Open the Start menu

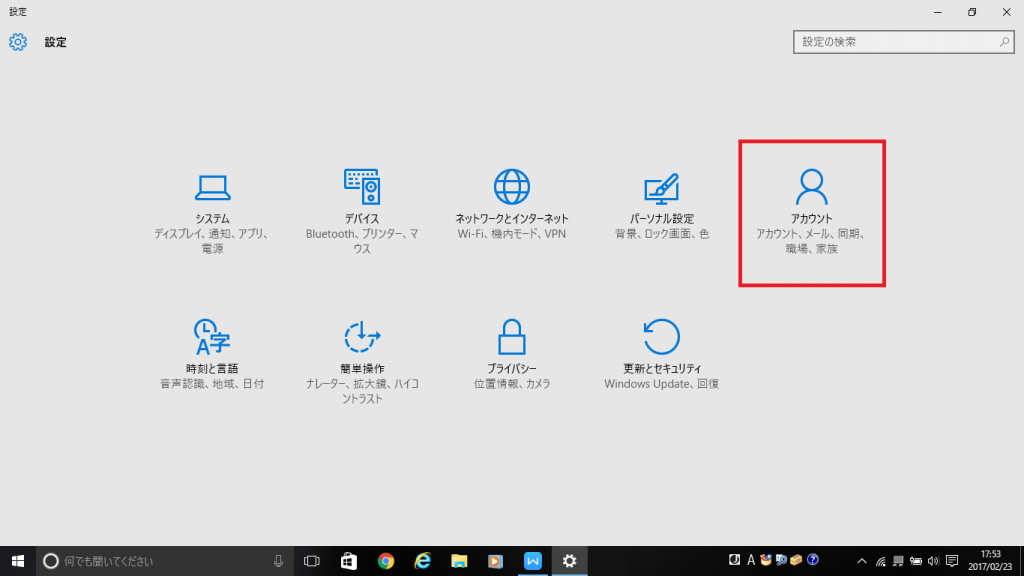(19, 562)
